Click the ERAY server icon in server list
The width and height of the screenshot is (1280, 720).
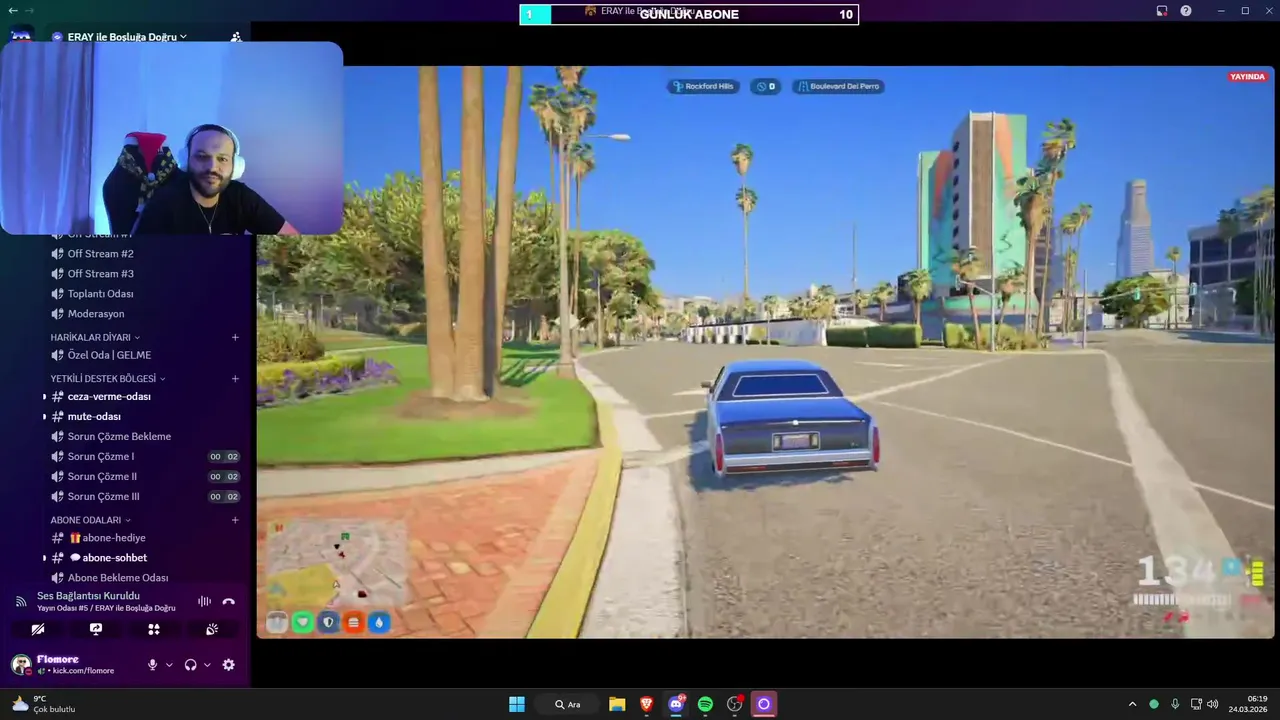click(21, 35)
